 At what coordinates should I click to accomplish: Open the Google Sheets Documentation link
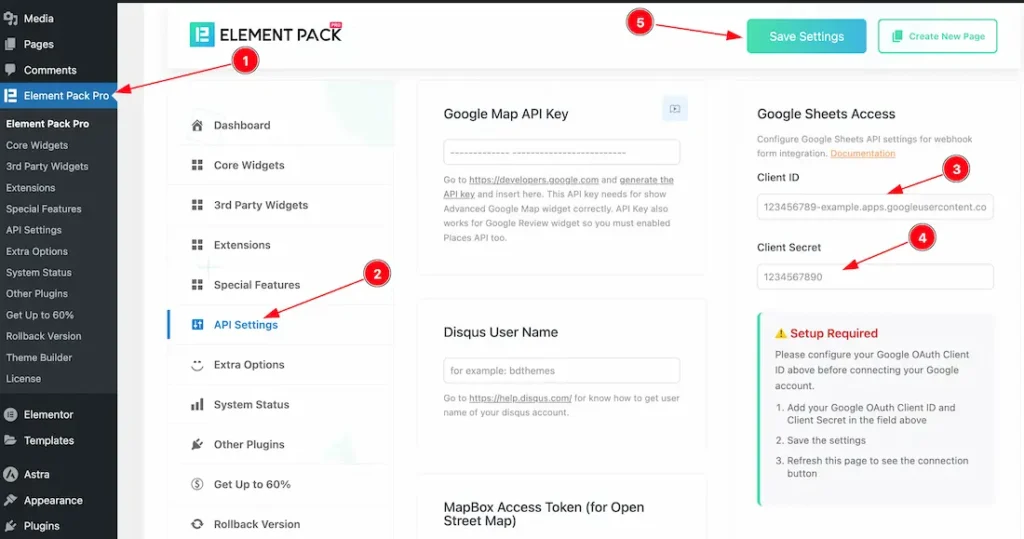tap(862, 153)
